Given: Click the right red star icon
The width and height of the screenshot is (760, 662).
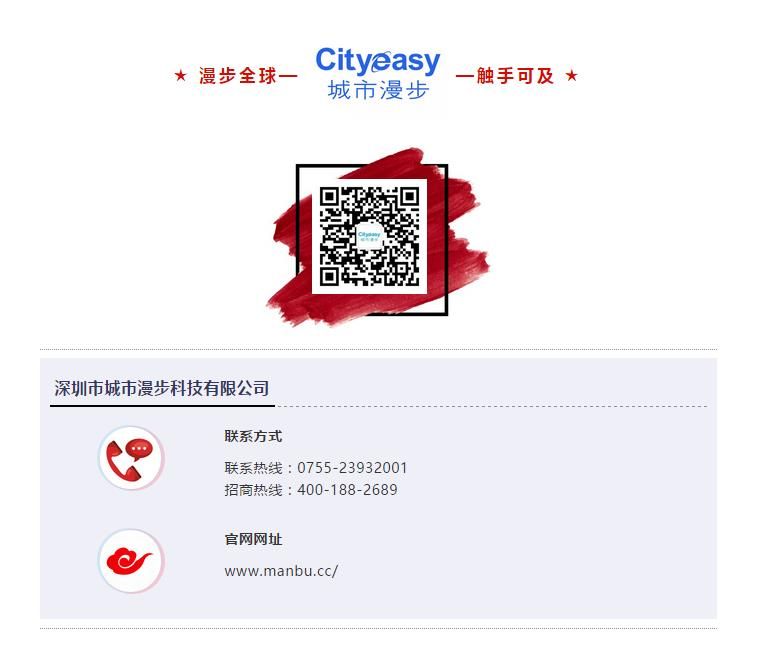Looking at the screenshot, I should point(572,76).
